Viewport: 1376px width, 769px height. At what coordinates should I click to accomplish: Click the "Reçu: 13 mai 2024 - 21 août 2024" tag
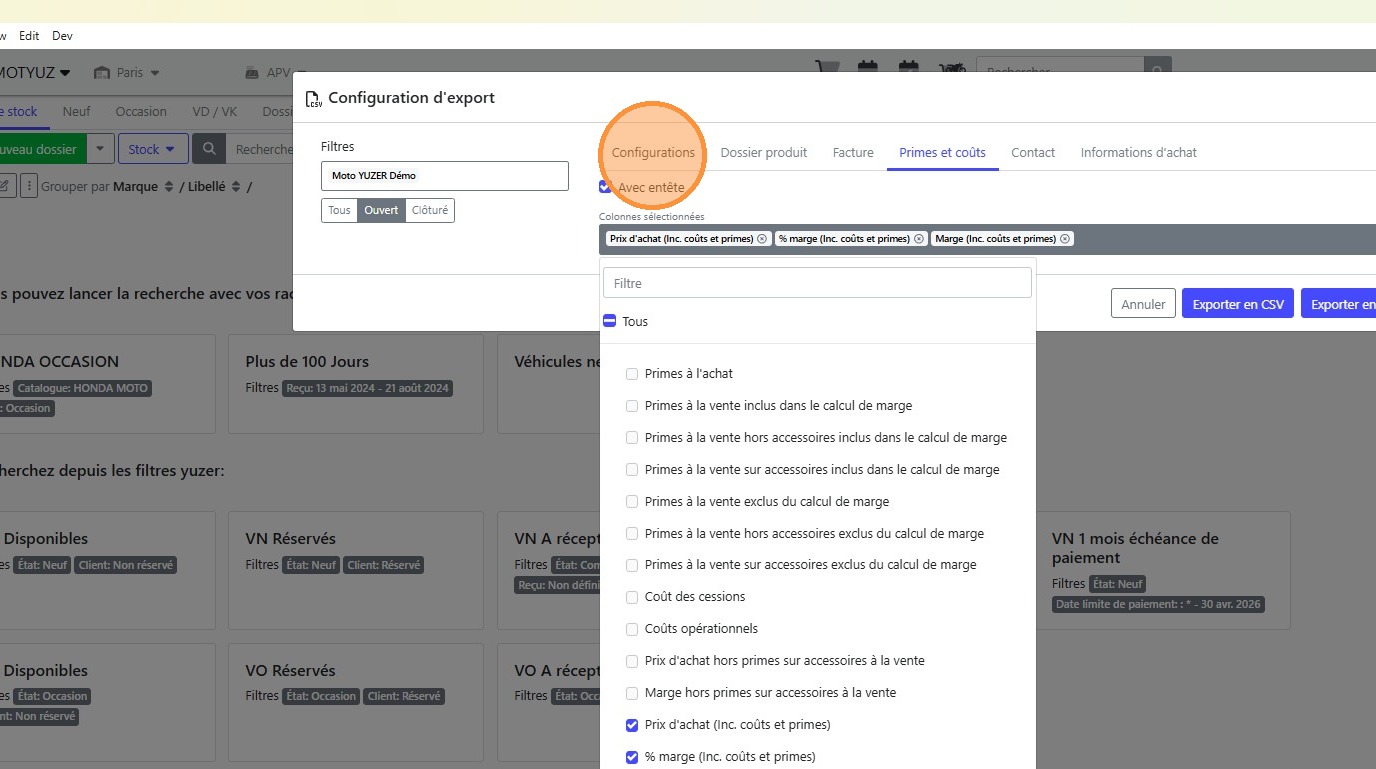(367, 388)
